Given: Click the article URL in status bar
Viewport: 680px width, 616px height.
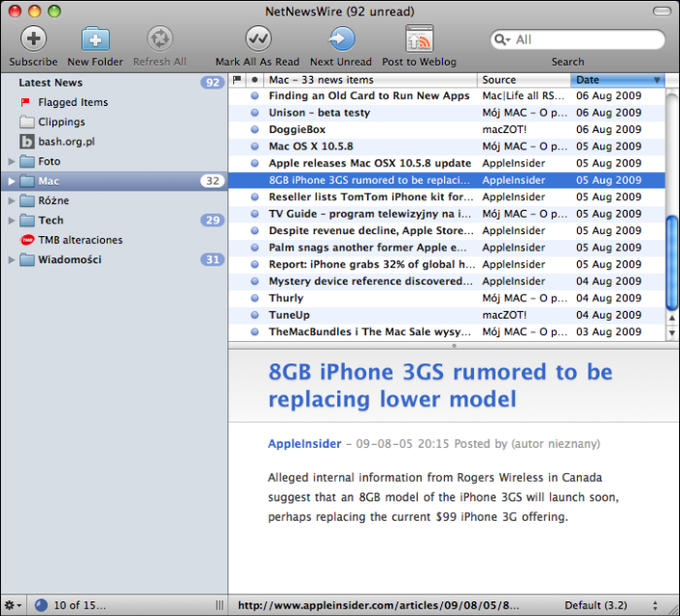Looking at the screenshot, I should (378, 605).
